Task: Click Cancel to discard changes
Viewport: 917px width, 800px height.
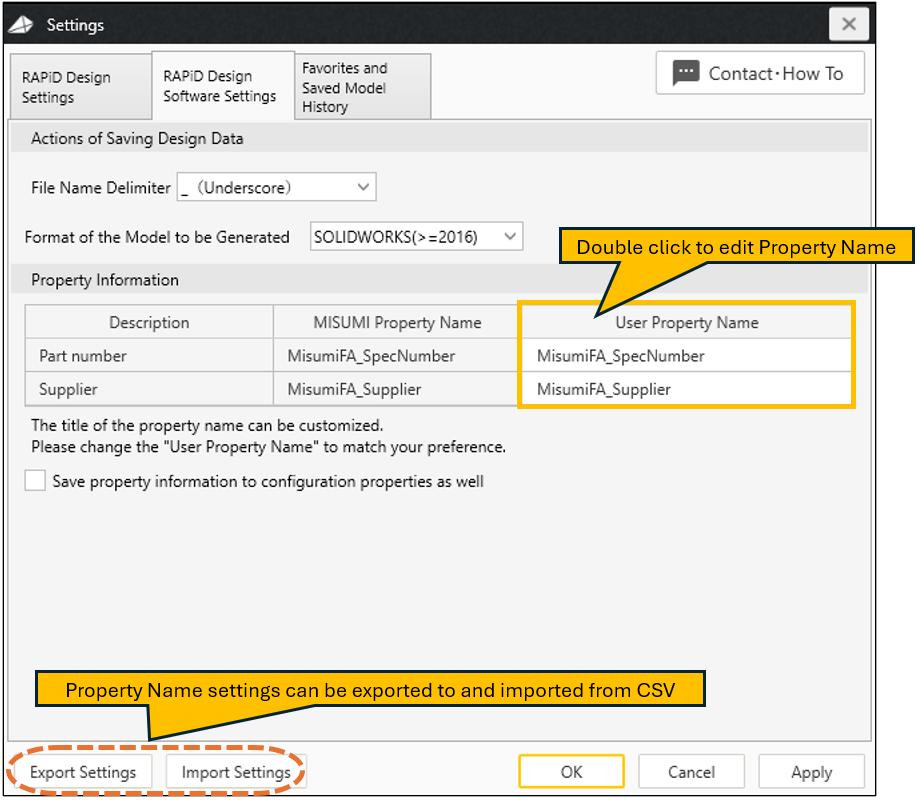Action: point(691,772)
